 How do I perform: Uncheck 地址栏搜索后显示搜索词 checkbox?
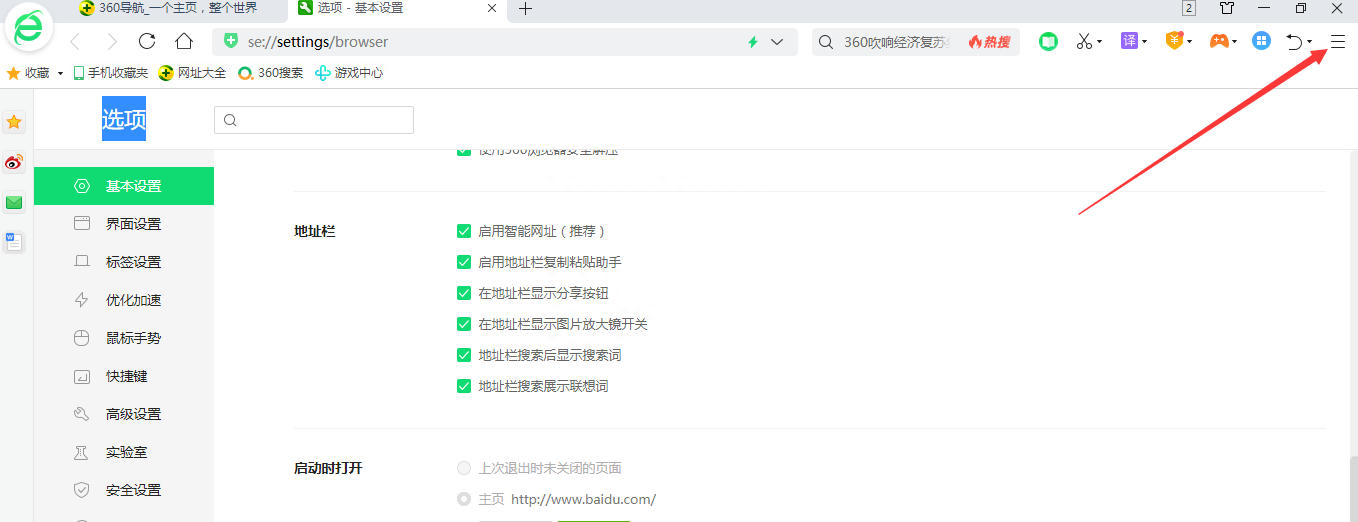pyautogui.click(x=464, y=355)
